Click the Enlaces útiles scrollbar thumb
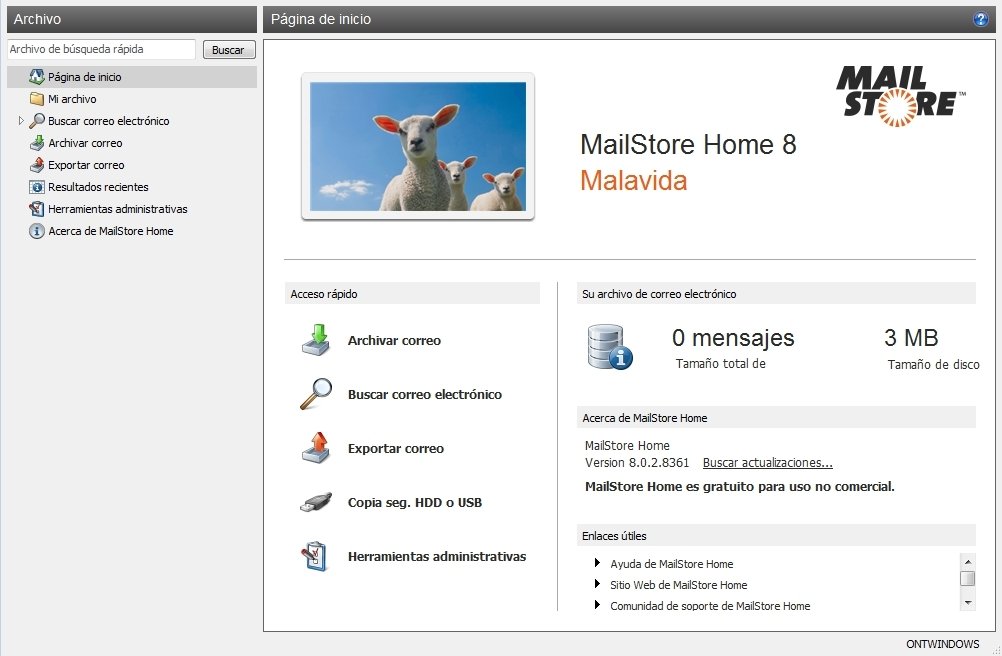 (967, 579)
